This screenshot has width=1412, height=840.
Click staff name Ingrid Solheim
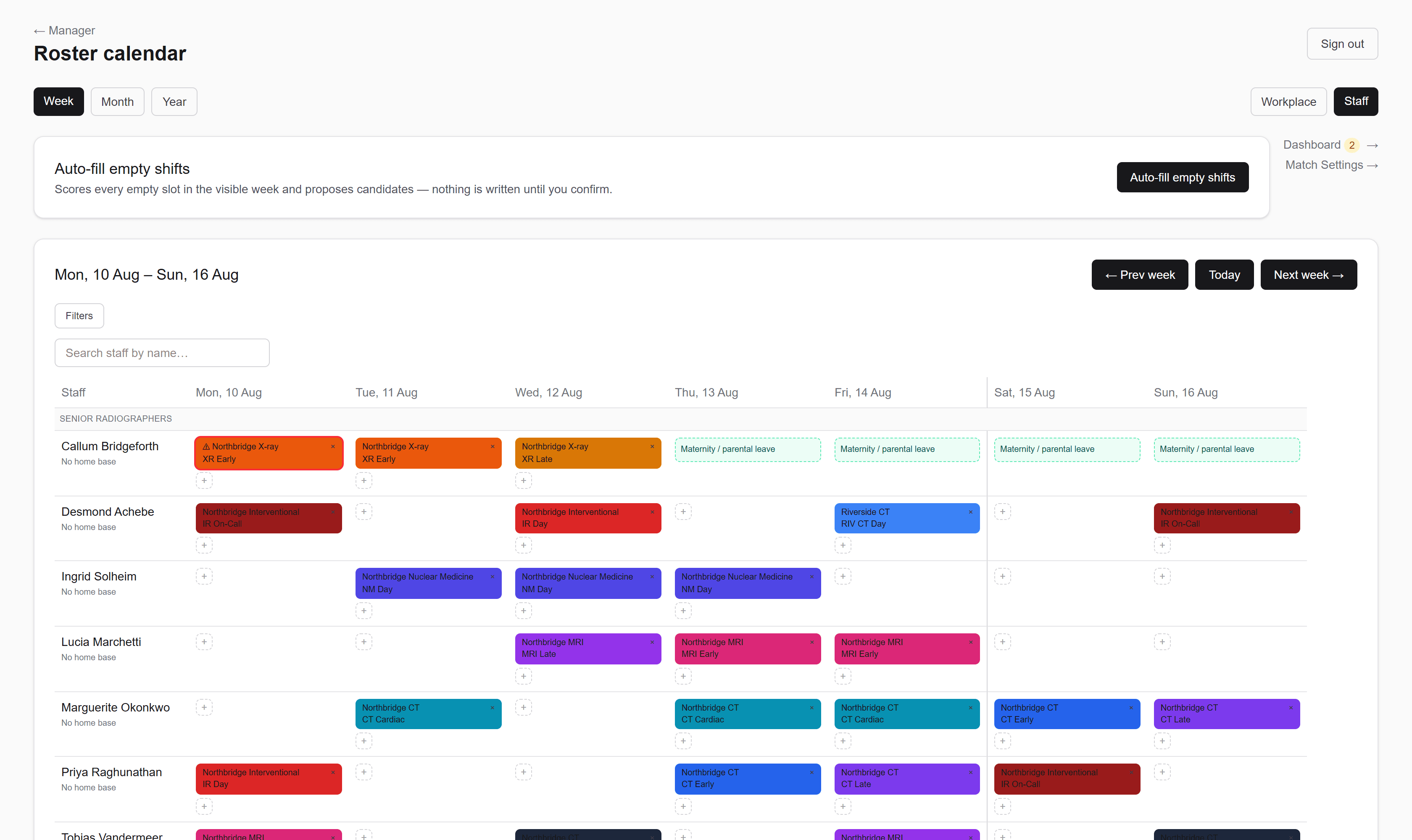(99, 576)
